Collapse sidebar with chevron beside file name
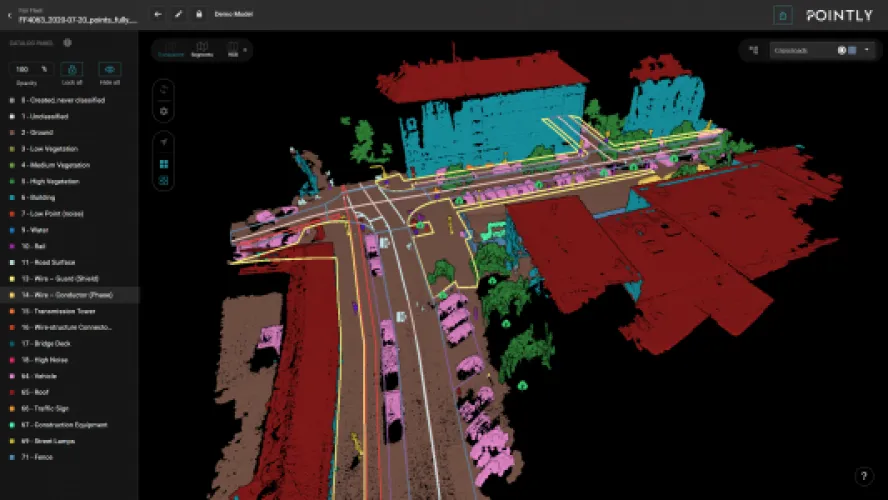Image resolution: width=888 pixels, height=500 pixels. click(9, 15)
